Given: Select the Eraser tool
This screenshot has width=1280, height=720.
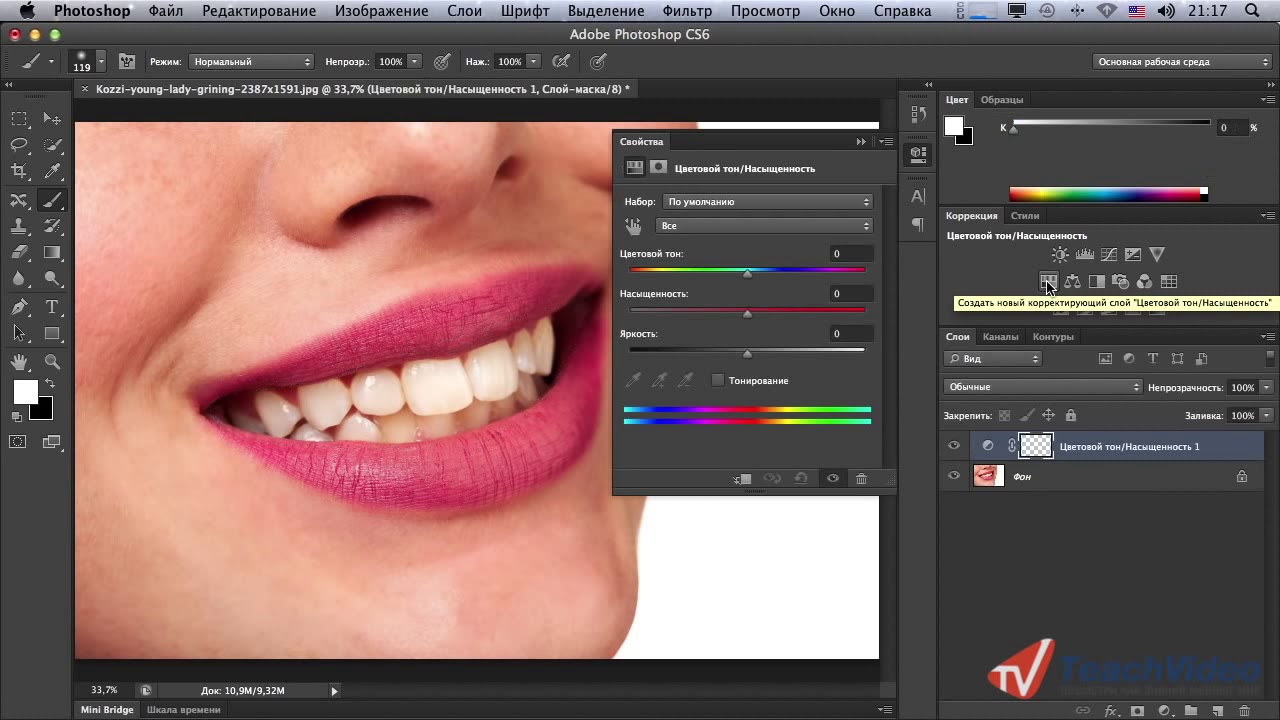Looking at the screenshot, I should point(19,253).
